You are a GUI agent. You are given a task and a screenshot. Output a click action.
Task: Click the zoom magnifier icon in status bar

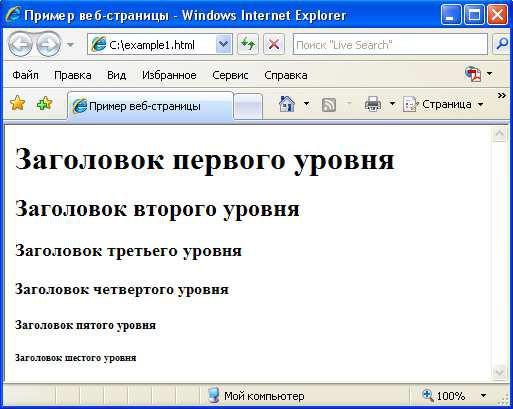point(427,395)
